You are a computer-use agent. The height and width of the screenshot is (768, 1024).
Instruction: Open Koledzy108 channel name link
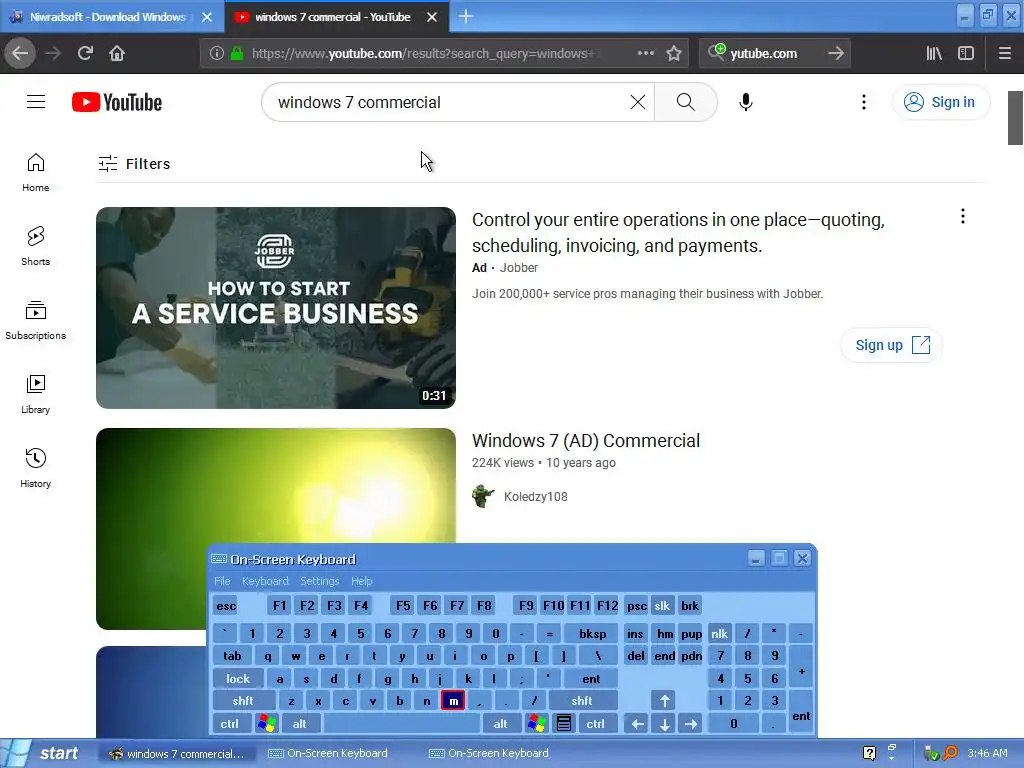536,496
